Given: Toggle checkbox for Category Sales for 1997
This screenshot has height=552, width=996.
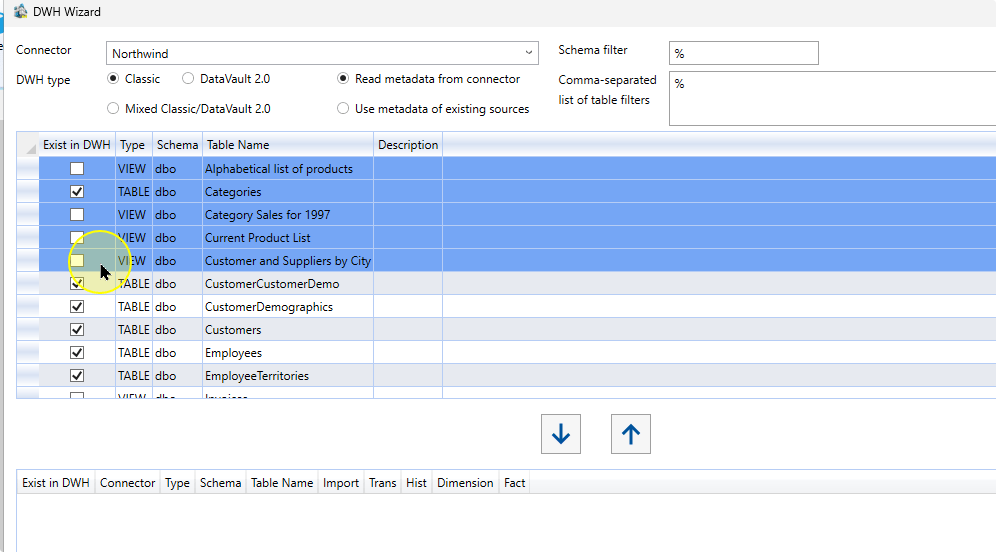Looking at the screenshot, I should [77, 215].
